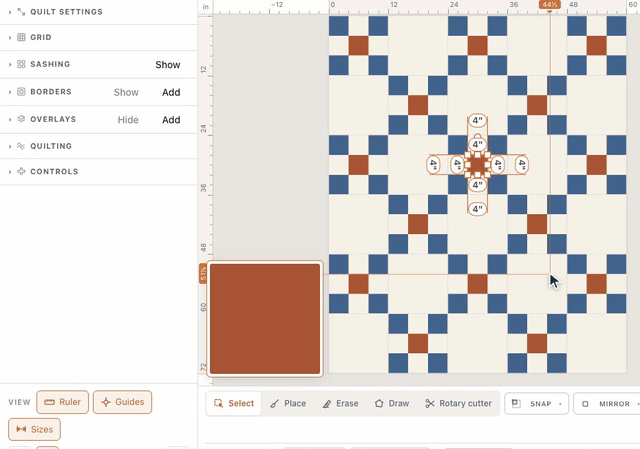Image resolution: width=640 pixels, height=449 pixels.
Task: Click the 'in' ruler units label
Action: click(206, 7)
